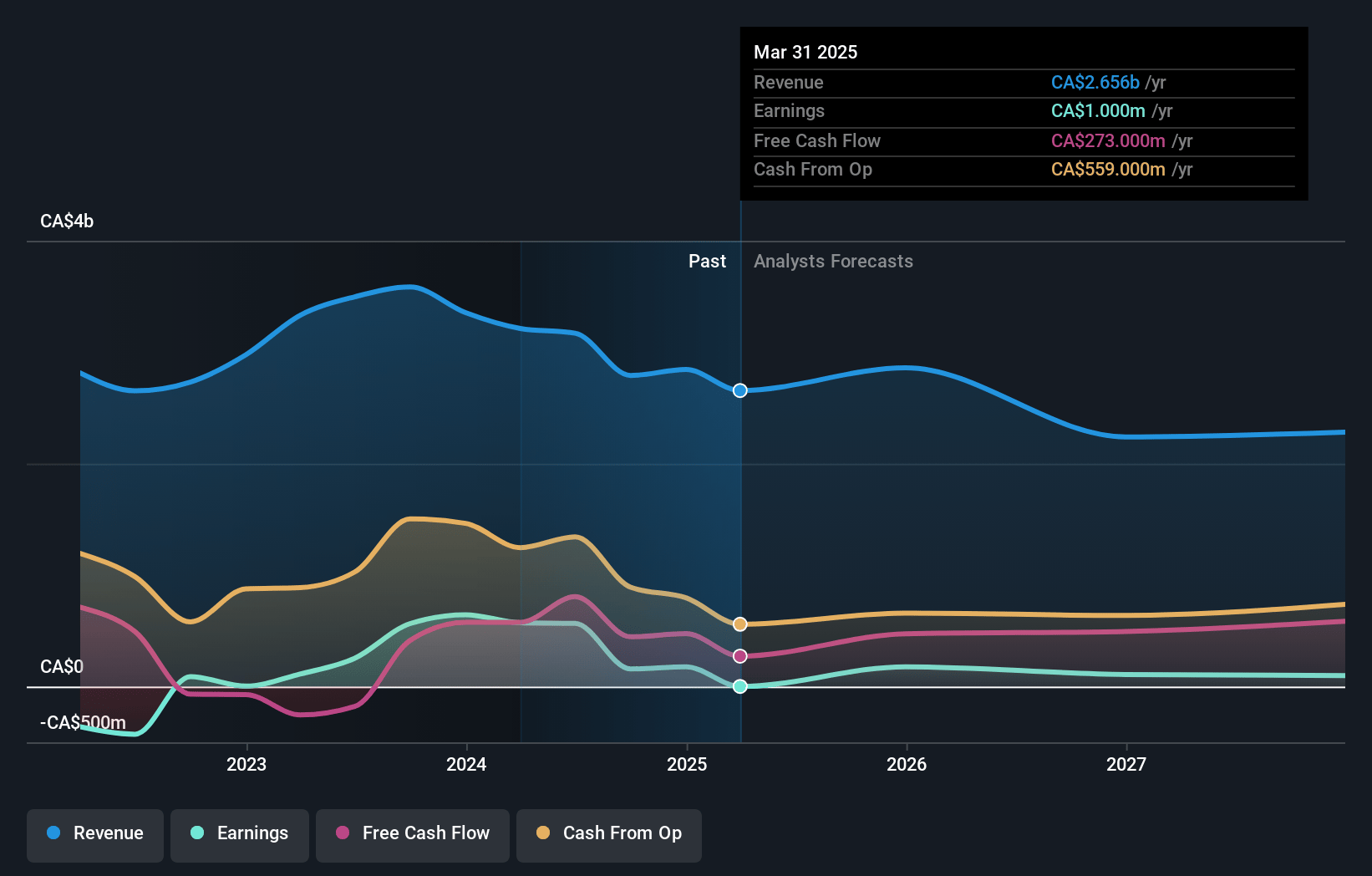Click the Earnings row label in tooltip

tap(789, 111)
